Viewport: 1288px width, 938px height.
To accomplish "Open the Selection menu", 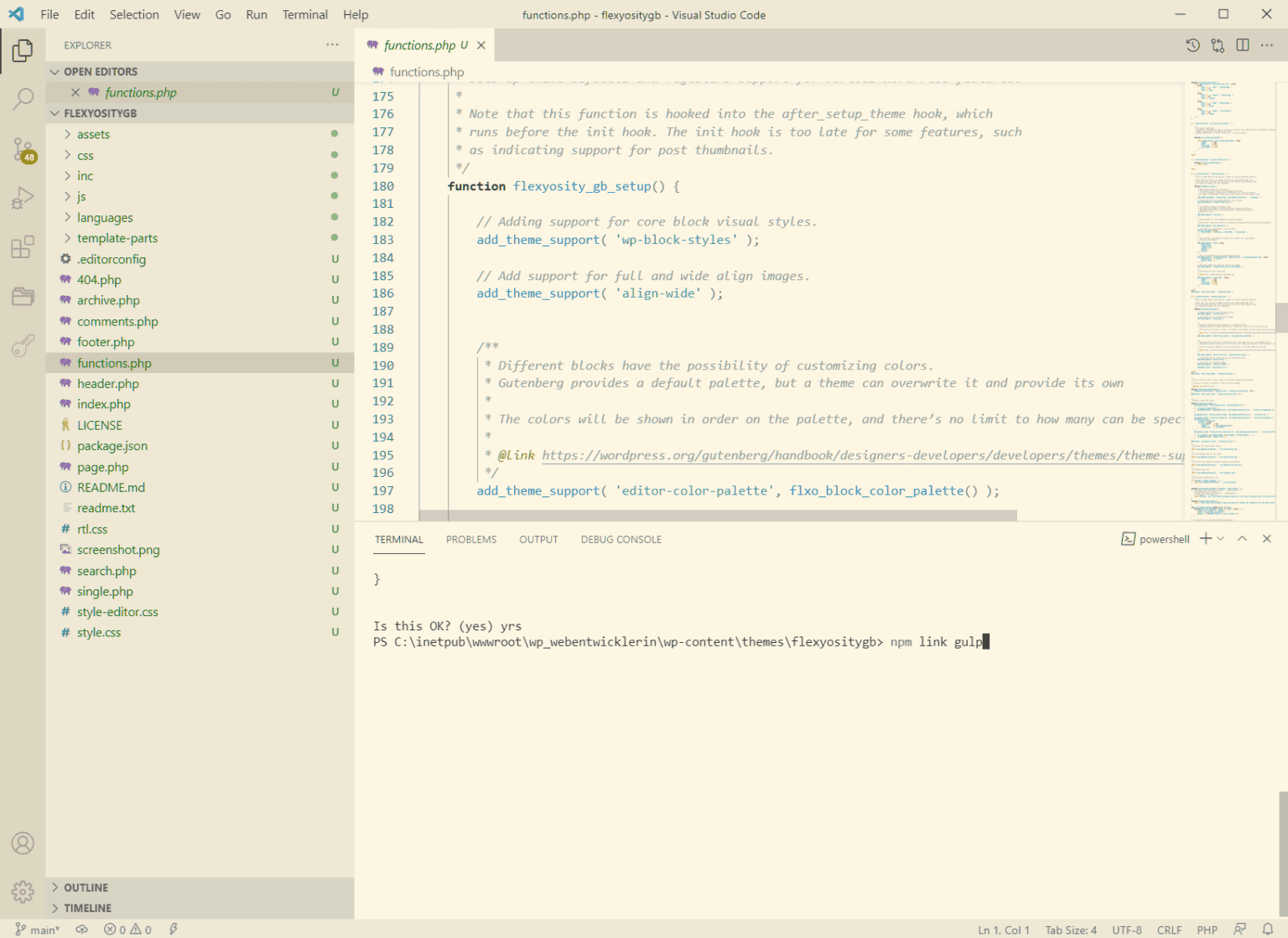I will [x=134, y=14].
